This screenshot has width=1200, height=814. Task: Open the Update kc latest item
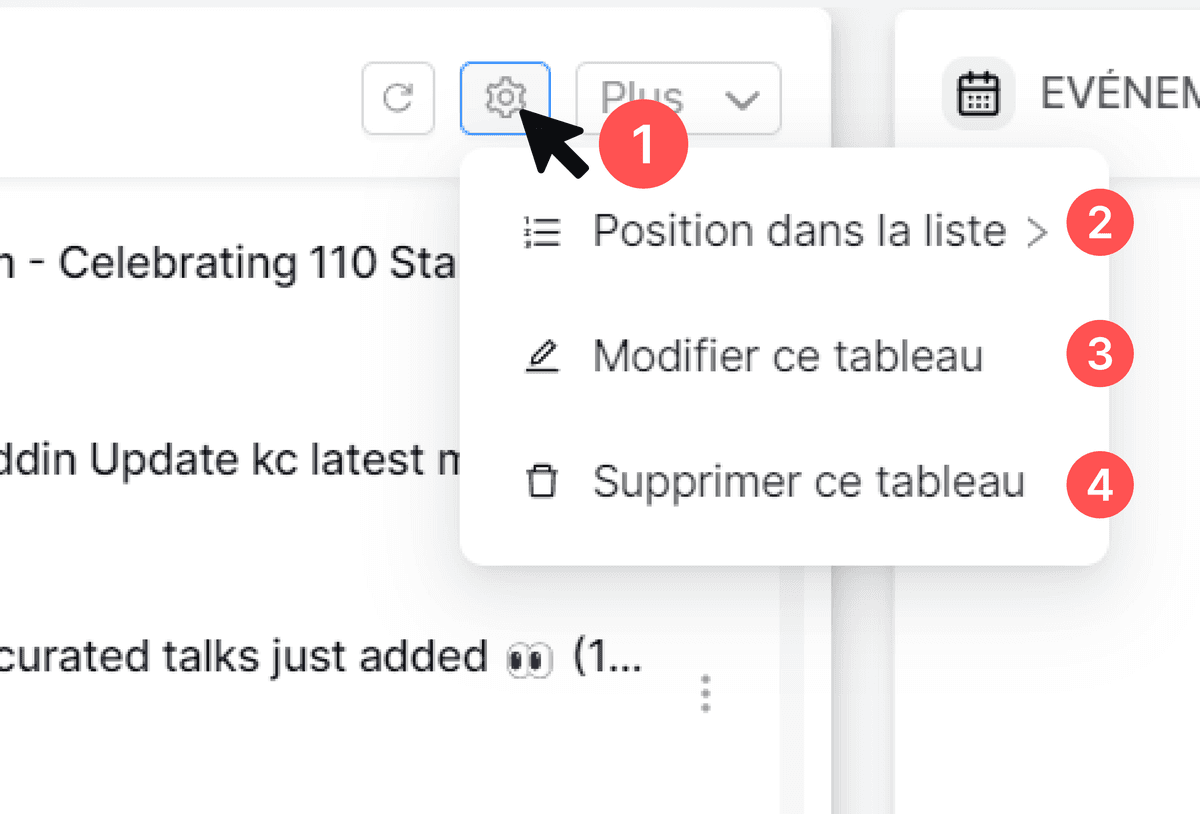coord(230,460)
